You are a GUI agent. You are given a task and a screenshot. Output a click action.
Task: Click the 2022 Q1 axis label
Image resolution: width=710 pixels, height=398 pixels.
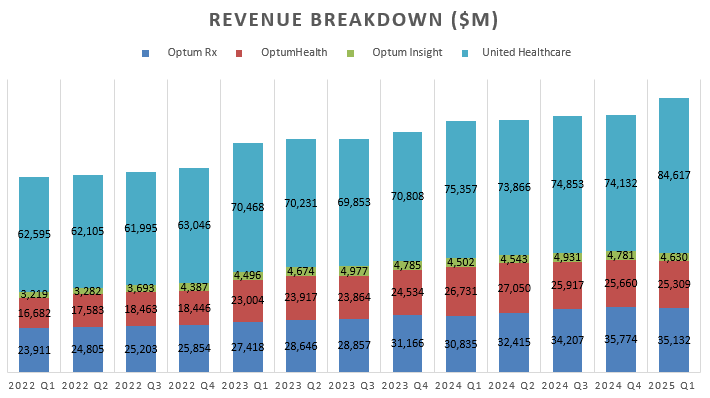pos(32,386)
